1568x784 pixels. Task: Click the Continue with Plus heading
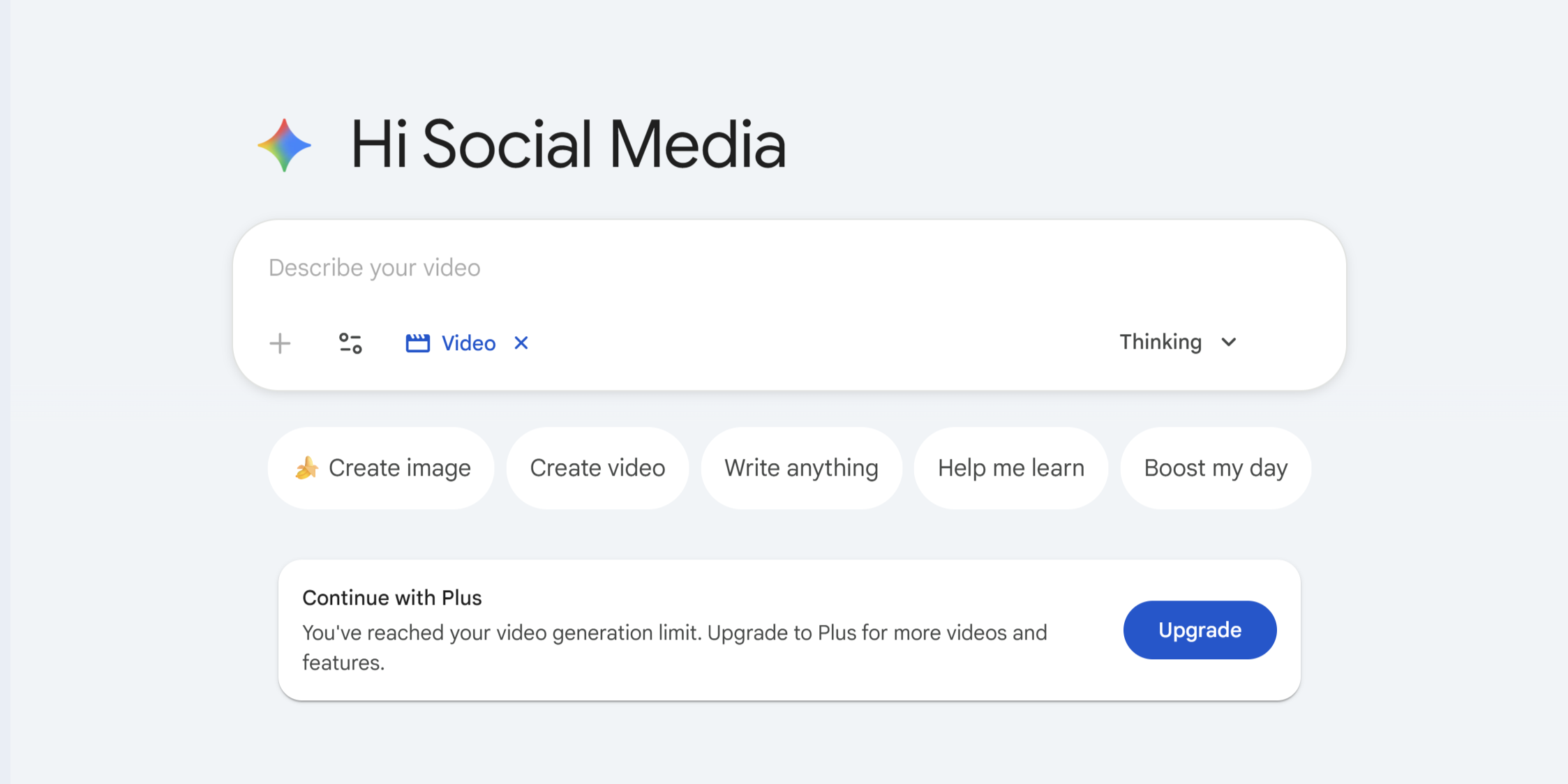392,598
